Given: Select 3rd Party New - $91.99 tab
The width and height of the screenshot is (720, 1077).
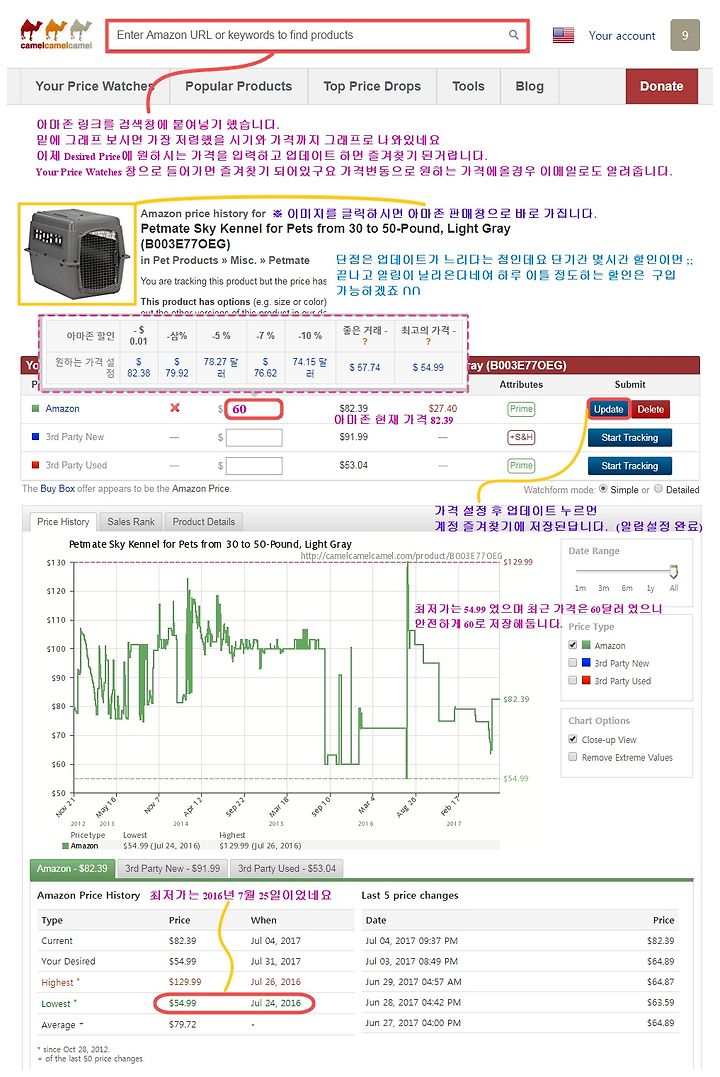Looking at the screenshot, I should point(172,868).
